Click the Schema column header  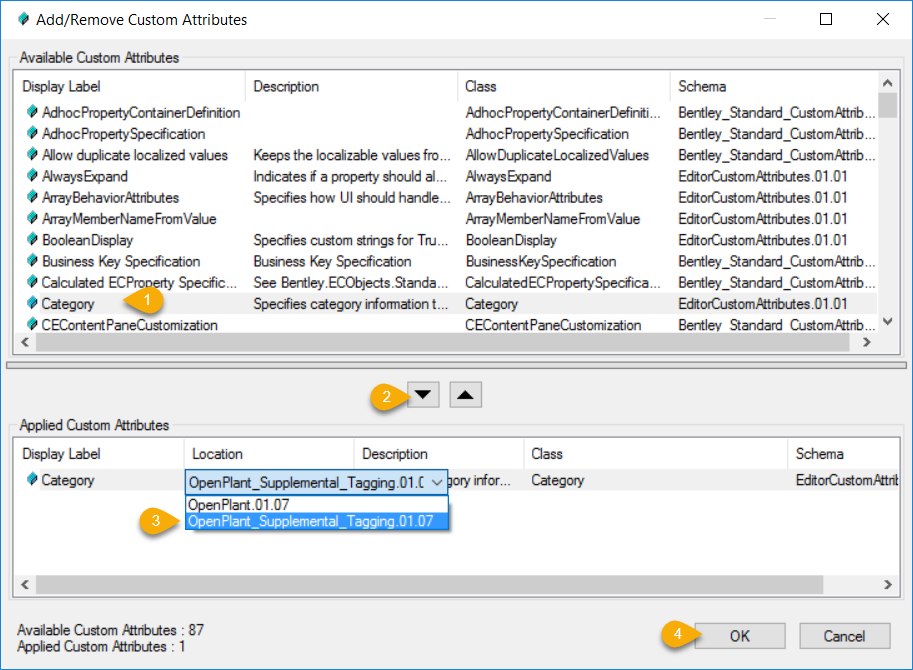pos(701,86)
